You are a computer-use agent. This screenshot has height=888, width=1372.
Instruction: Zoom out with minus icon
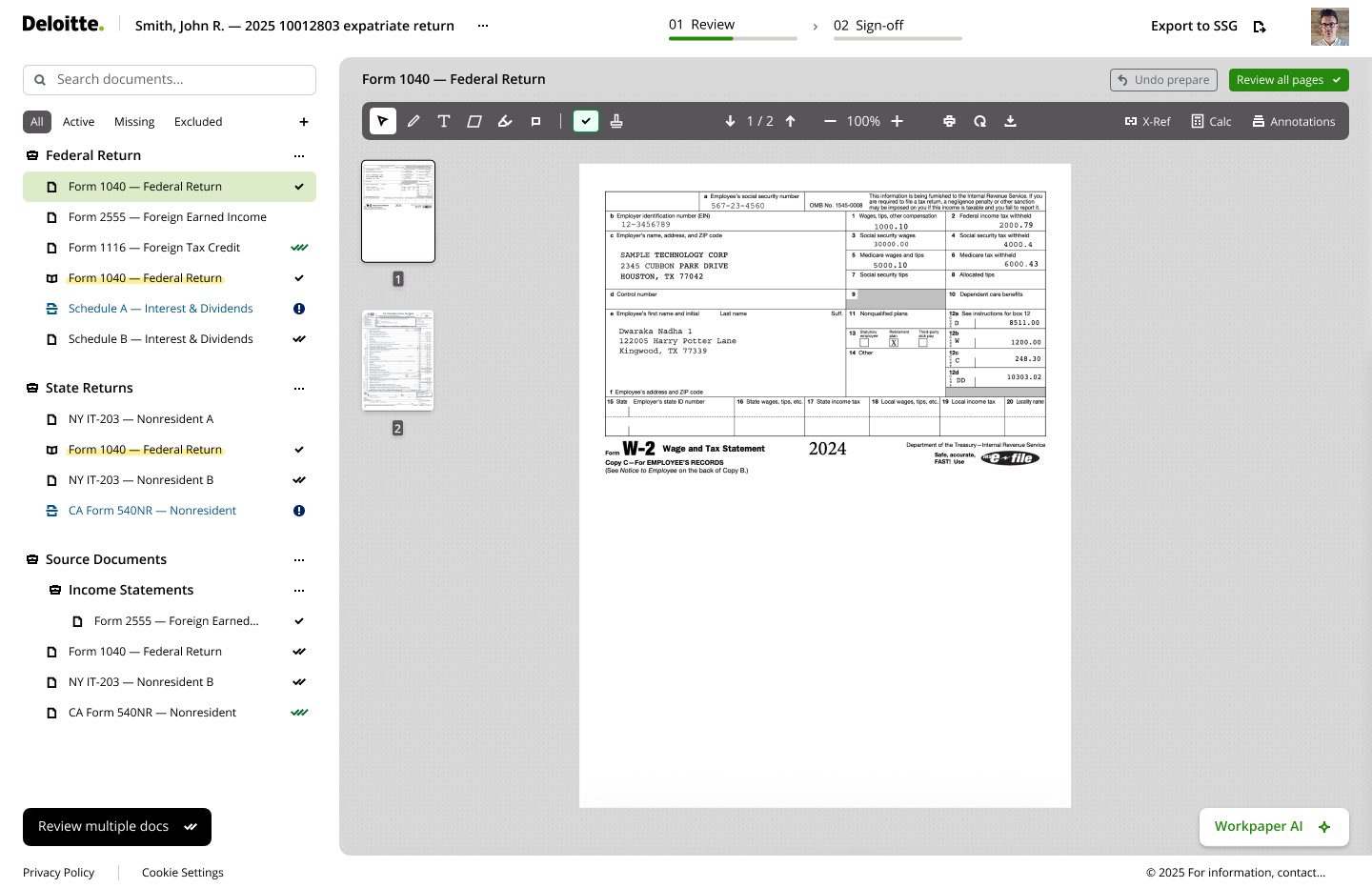point(830,121)
